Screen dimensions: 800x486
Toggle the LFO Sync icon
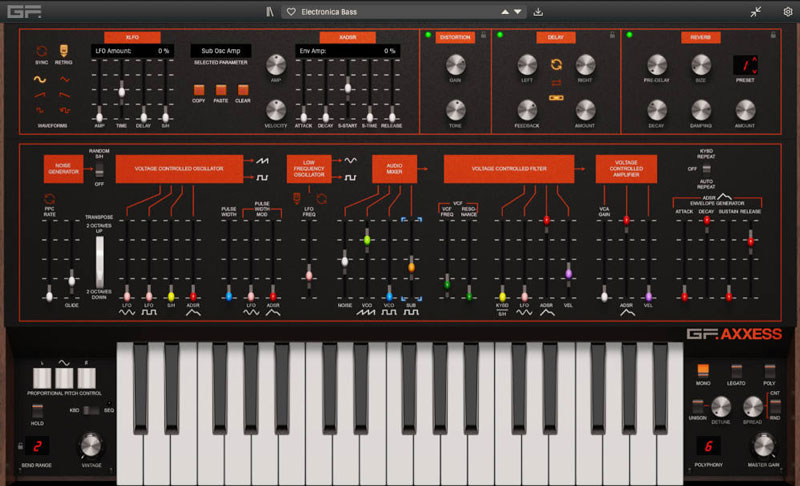pyautogui.click(x=41, y=49)
